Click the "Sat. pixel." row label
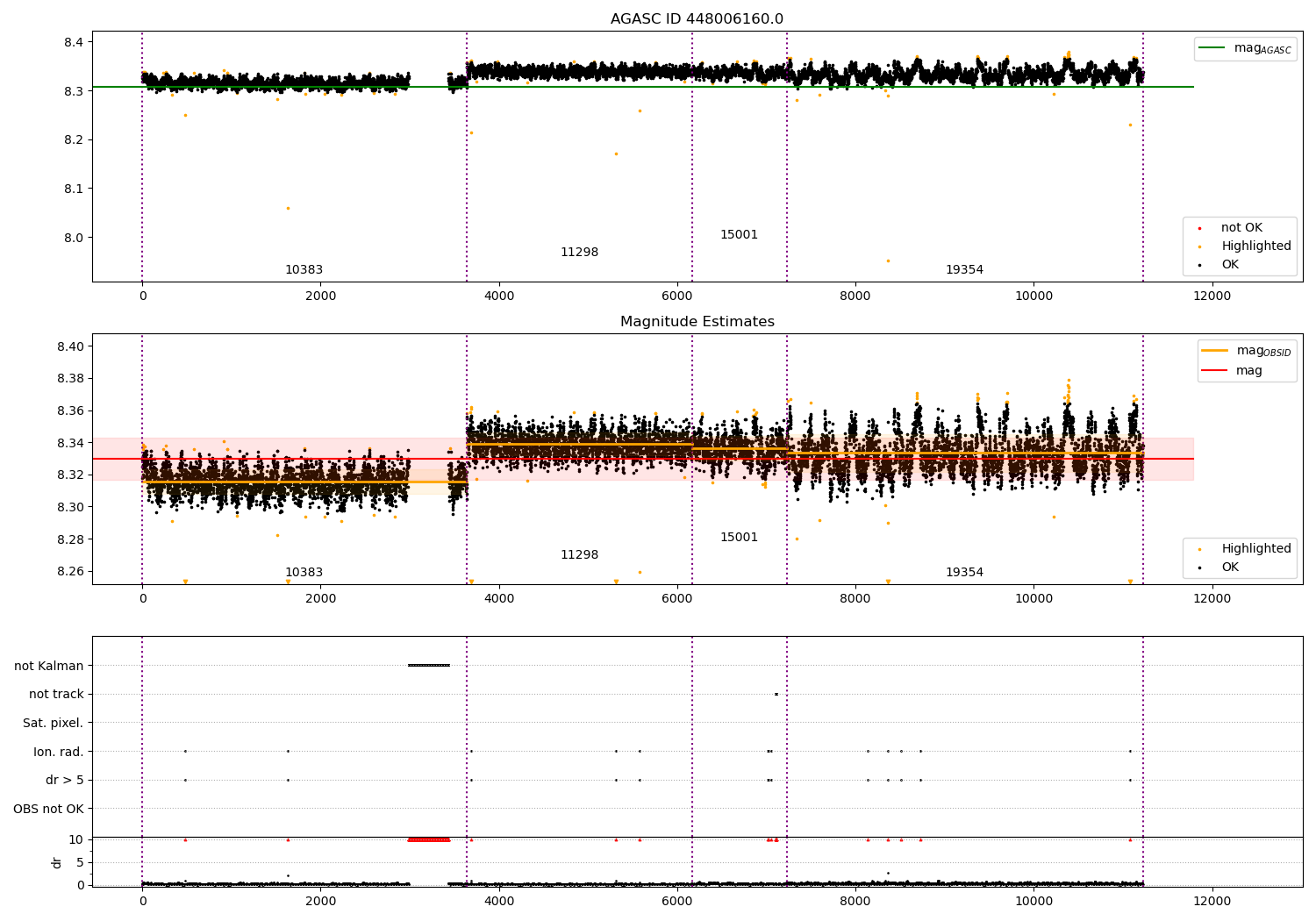Viewport: 1316px width, 921px height. pyautogui.click(x=53, y=723)
